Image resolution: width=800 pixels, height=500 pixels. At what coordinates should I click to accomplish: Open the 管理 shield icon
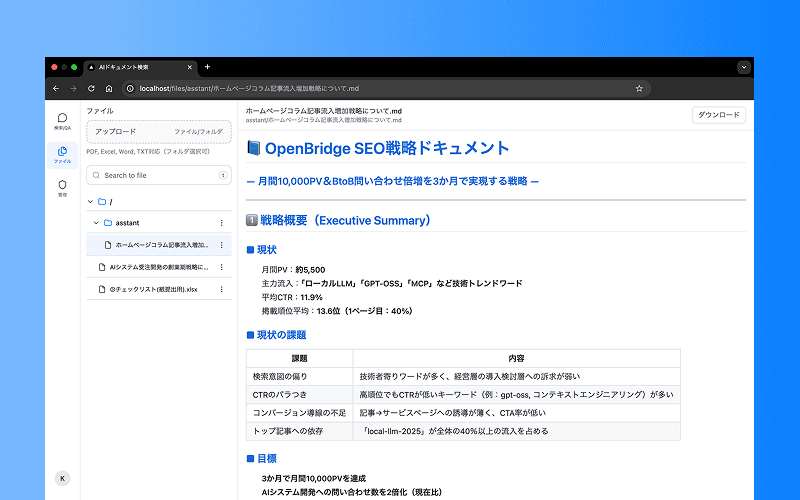(x=62, y=188)
